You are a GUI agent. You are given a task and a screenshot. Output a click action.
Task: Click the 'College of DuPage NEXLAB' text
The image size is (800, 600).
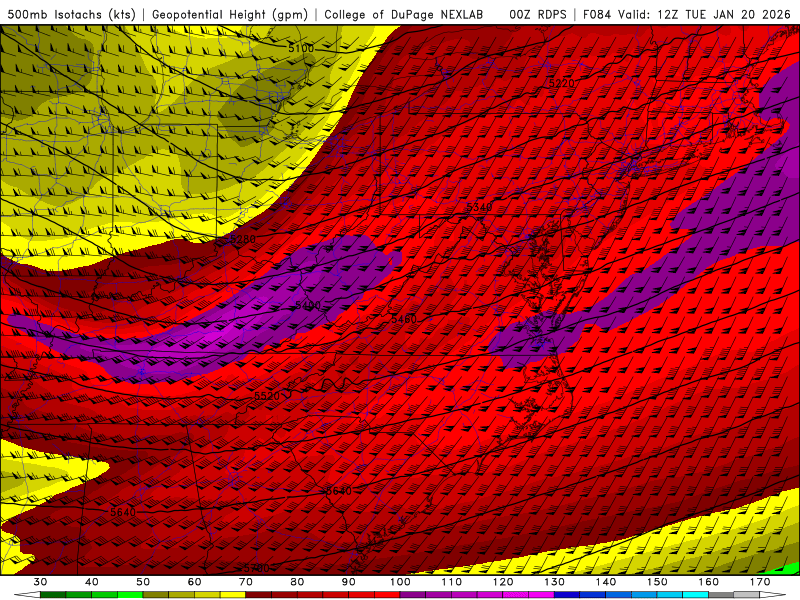(x=404, y=14)
